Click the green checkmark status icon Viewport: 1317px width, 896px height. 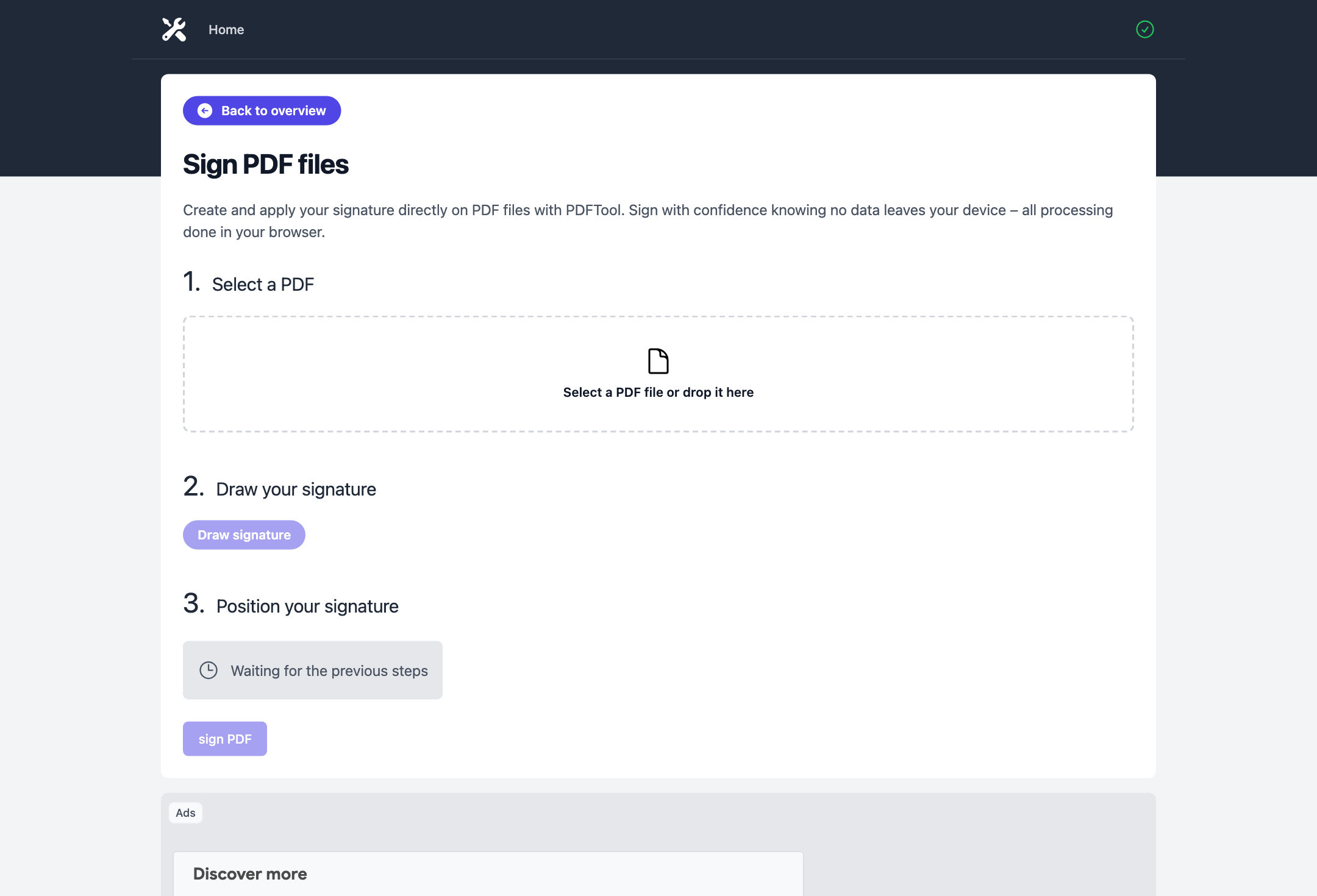(1144, 29)
